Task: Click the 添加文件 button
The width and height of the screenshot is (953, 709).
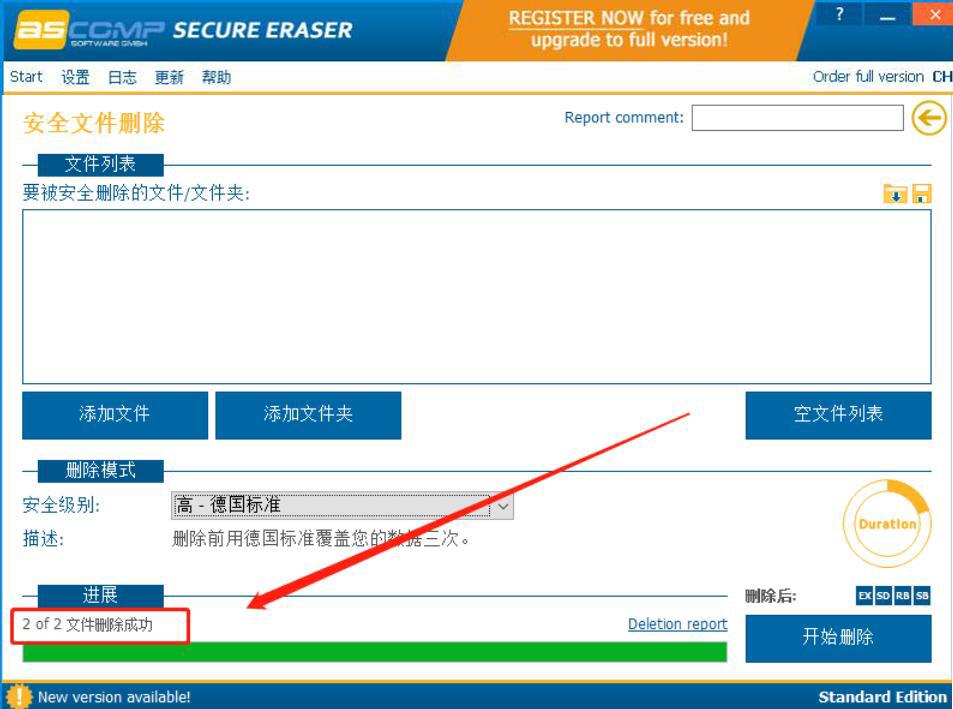Action: [x=115, y=415]
